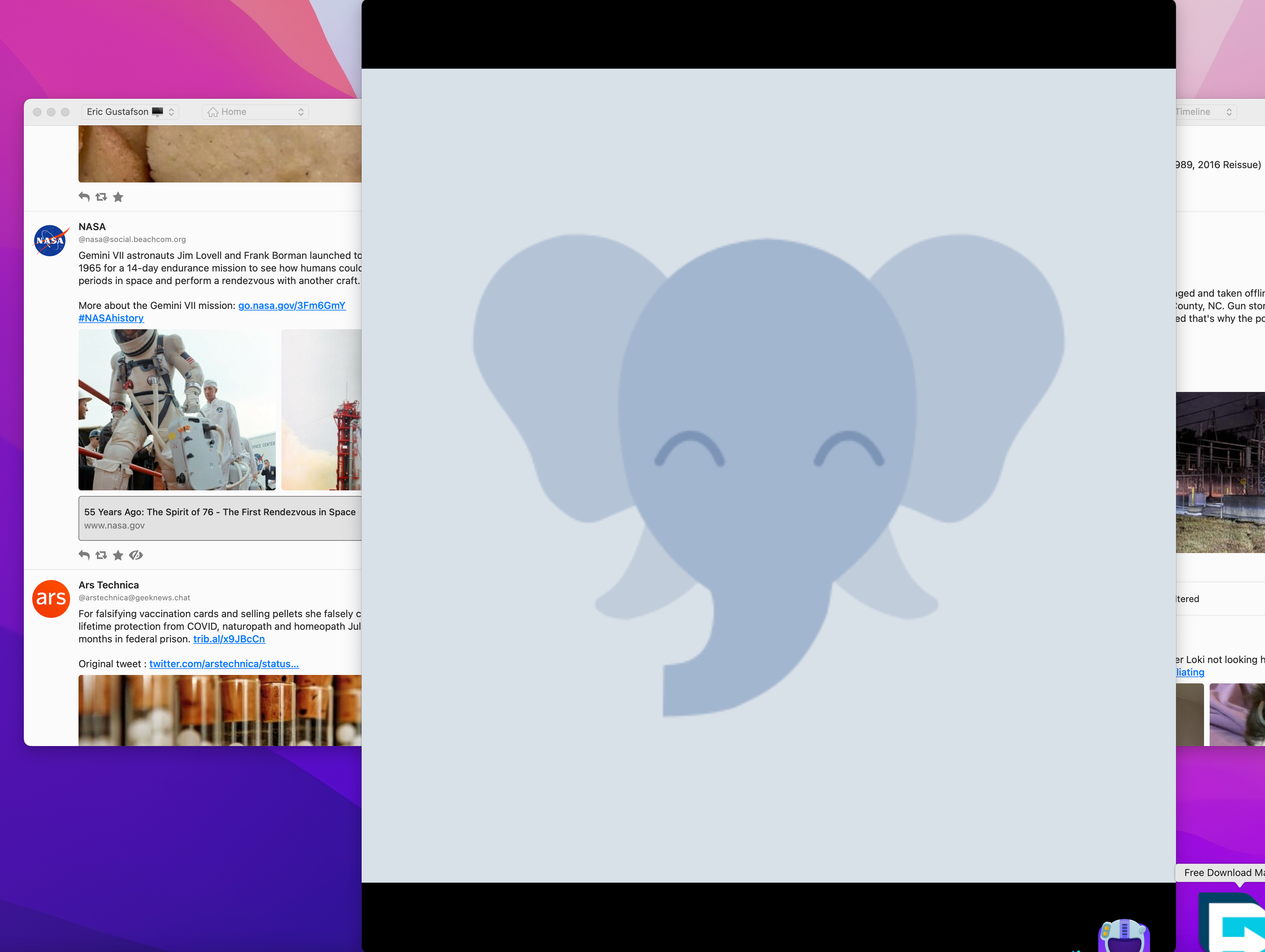Favorite NASA's post with the star icon
The height and width of the screenshot is (952, 1265).
(118, 554)
